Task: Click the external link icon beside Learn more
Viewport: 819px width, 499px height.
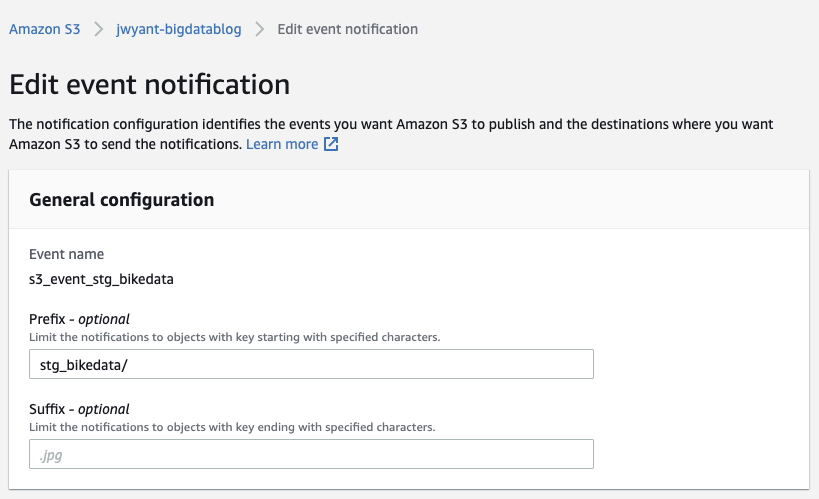Action: (331, 144)
